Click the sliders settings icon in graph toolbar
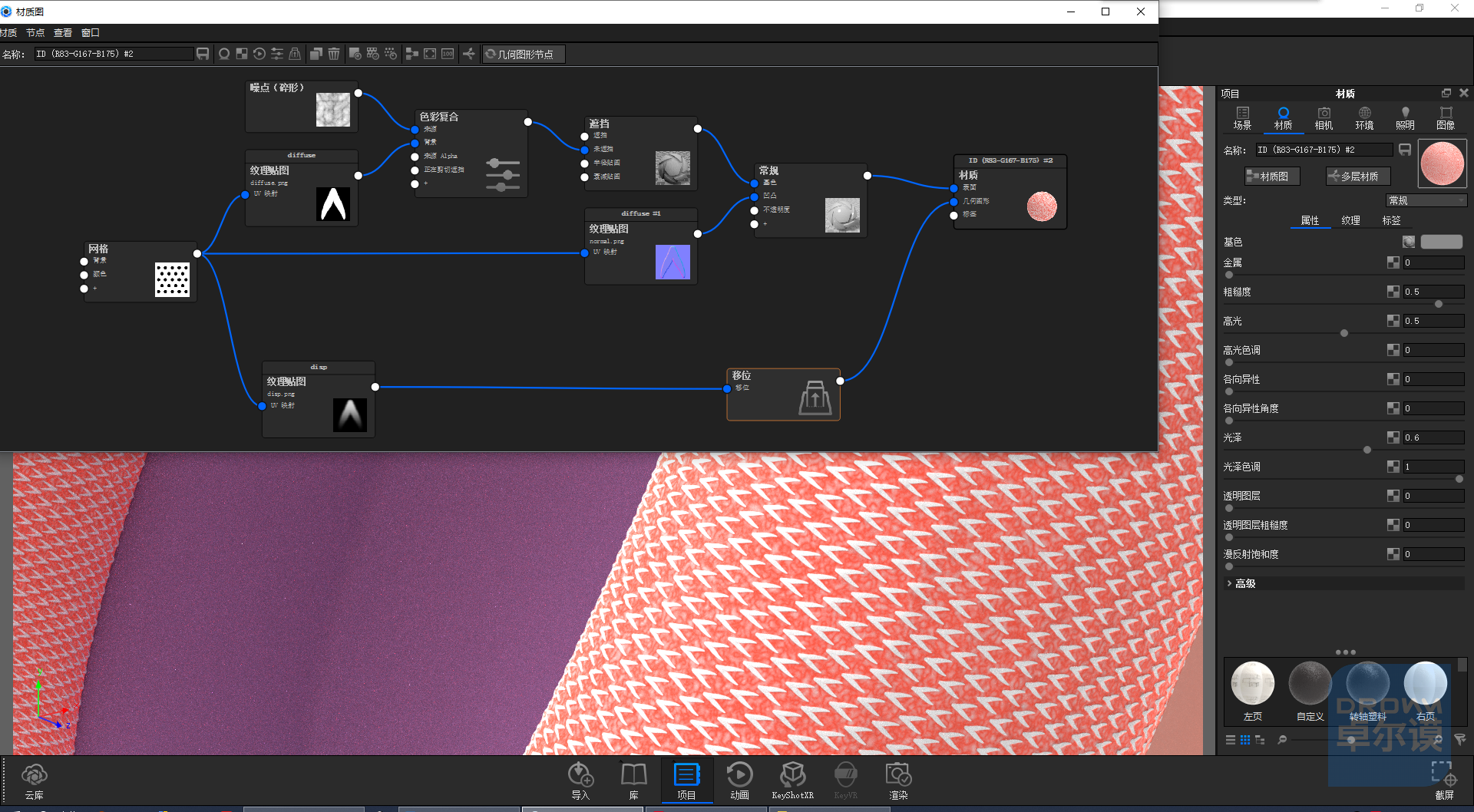Image resolution: width=1474 pixels, height=812 pixels. pyautogui.click(x=277, y=54)
